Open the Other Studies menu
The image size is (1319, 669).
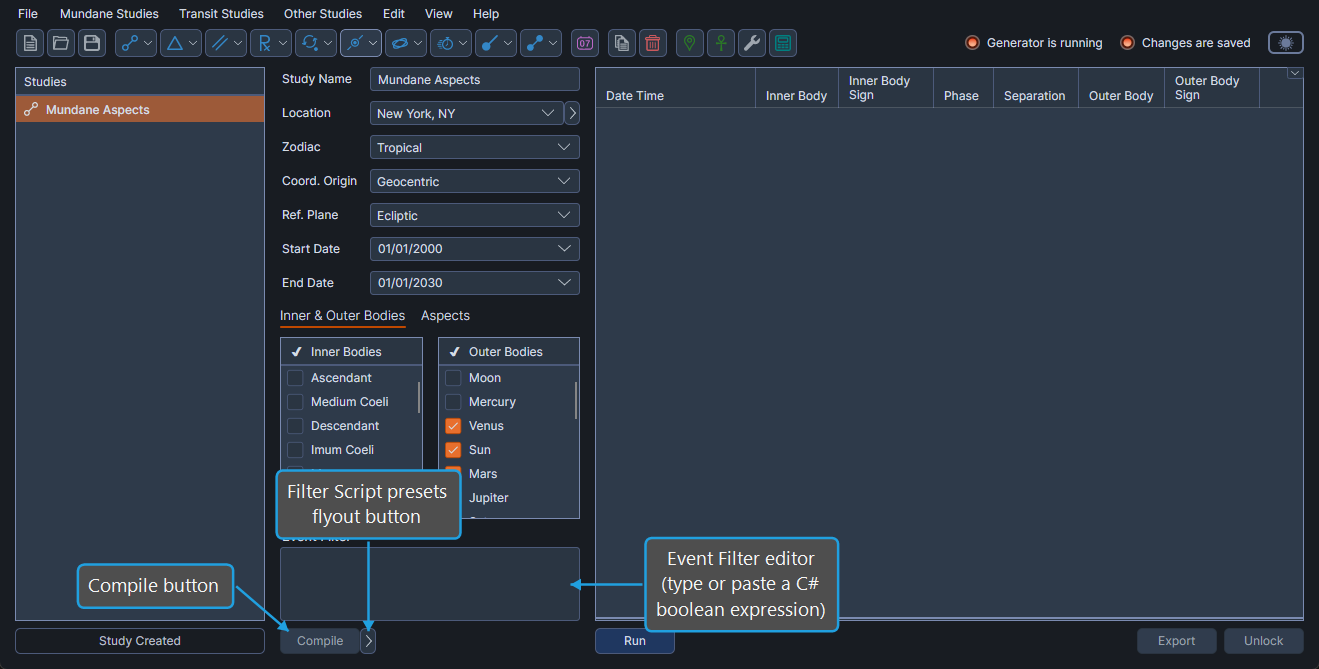[x=323, y=14]
